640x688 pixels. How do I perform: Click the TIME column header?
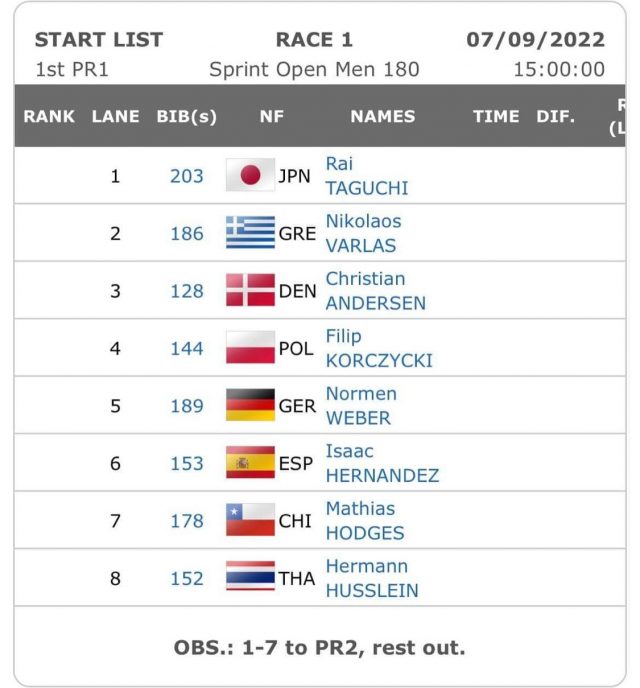tap(496, 116)
